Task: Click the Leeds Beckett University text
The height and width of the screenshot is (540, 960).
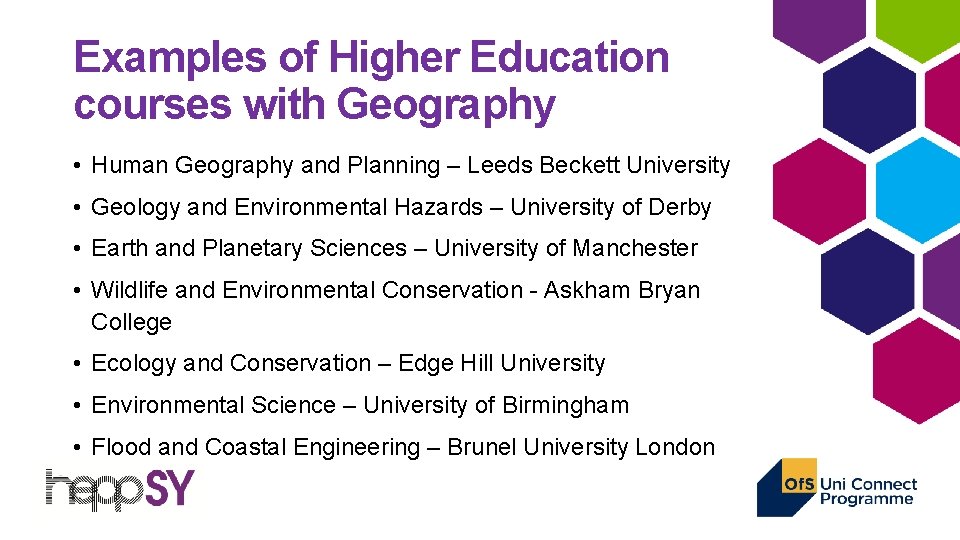Action: pos(599,166)
